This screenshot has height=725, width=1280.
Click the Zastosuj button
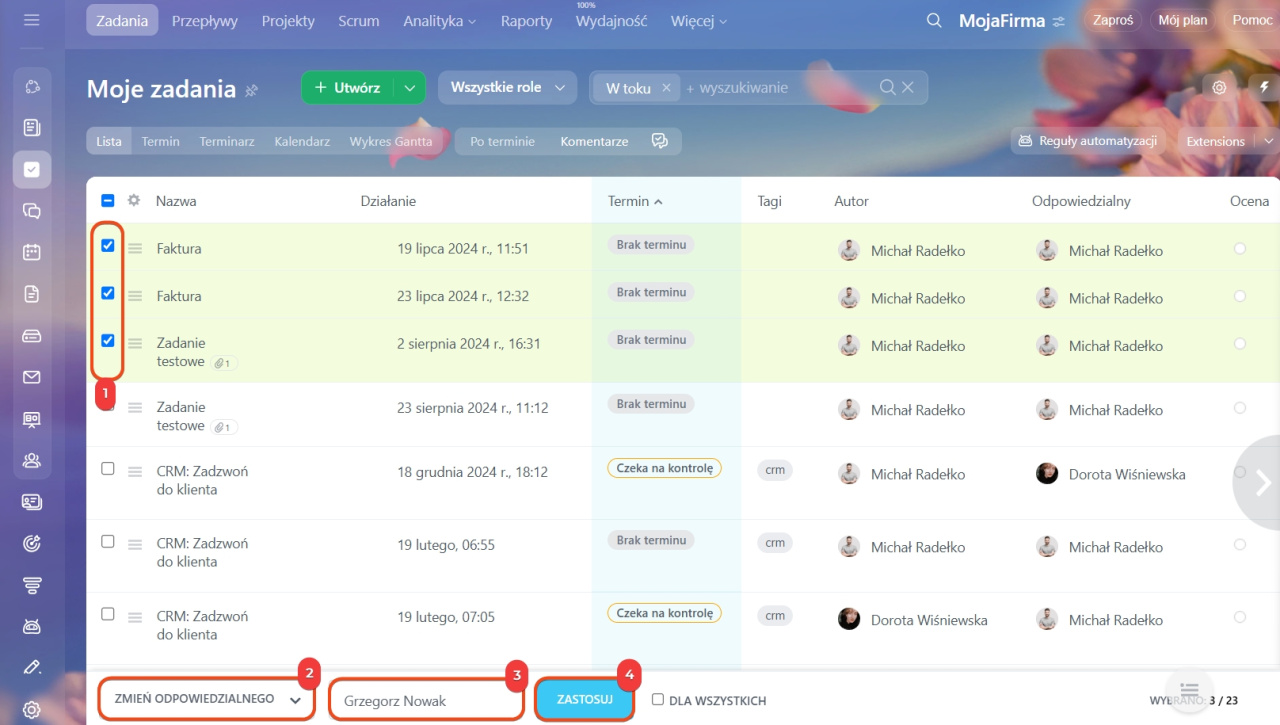(x=585, y=700)
